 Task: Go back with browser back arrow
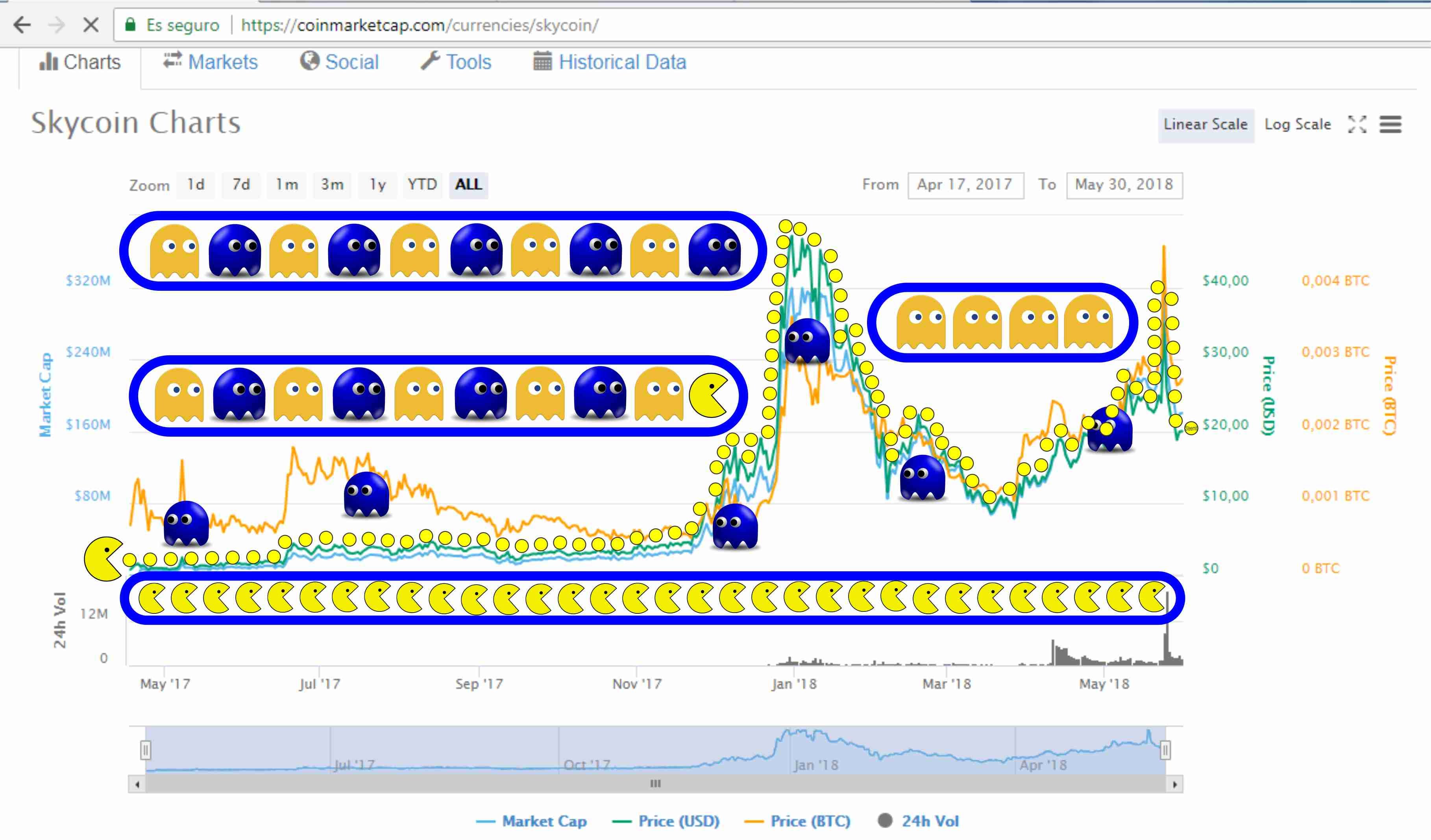click(x=22, y=25)
